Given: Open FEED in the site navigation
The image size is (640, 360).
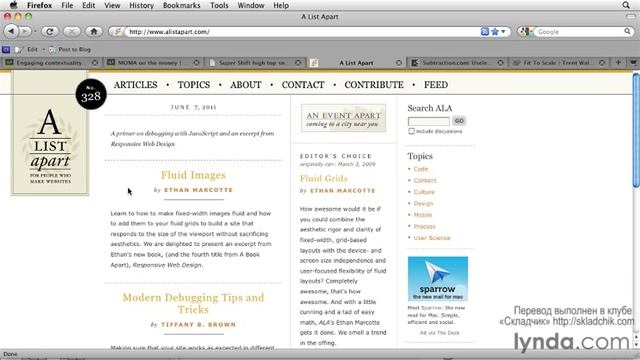Looking at the screenshot, I should (x=436, y=85).
